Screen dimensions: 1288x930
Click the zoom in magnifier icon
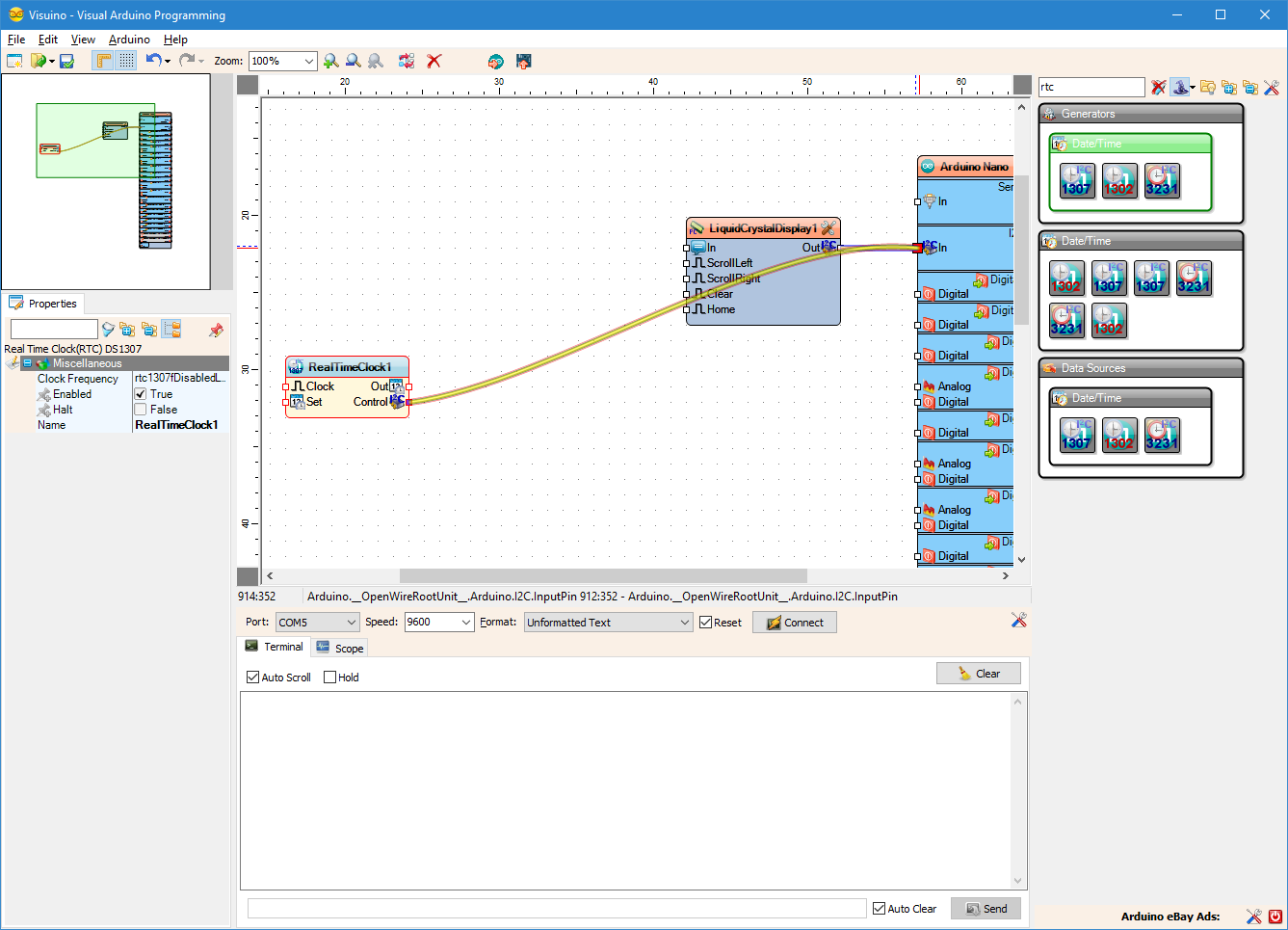331,61
